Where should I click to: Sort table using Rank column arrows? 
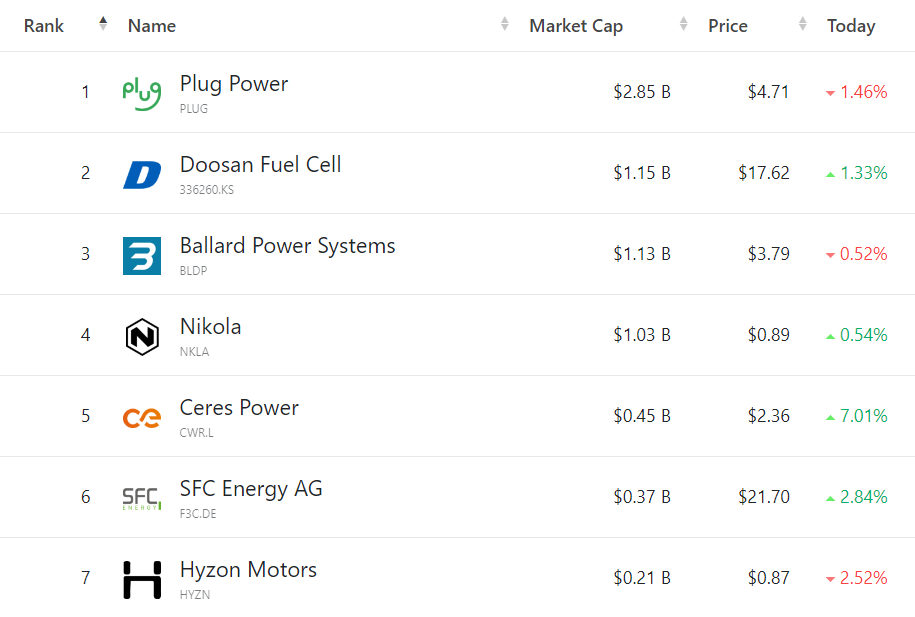pos(103,24)
